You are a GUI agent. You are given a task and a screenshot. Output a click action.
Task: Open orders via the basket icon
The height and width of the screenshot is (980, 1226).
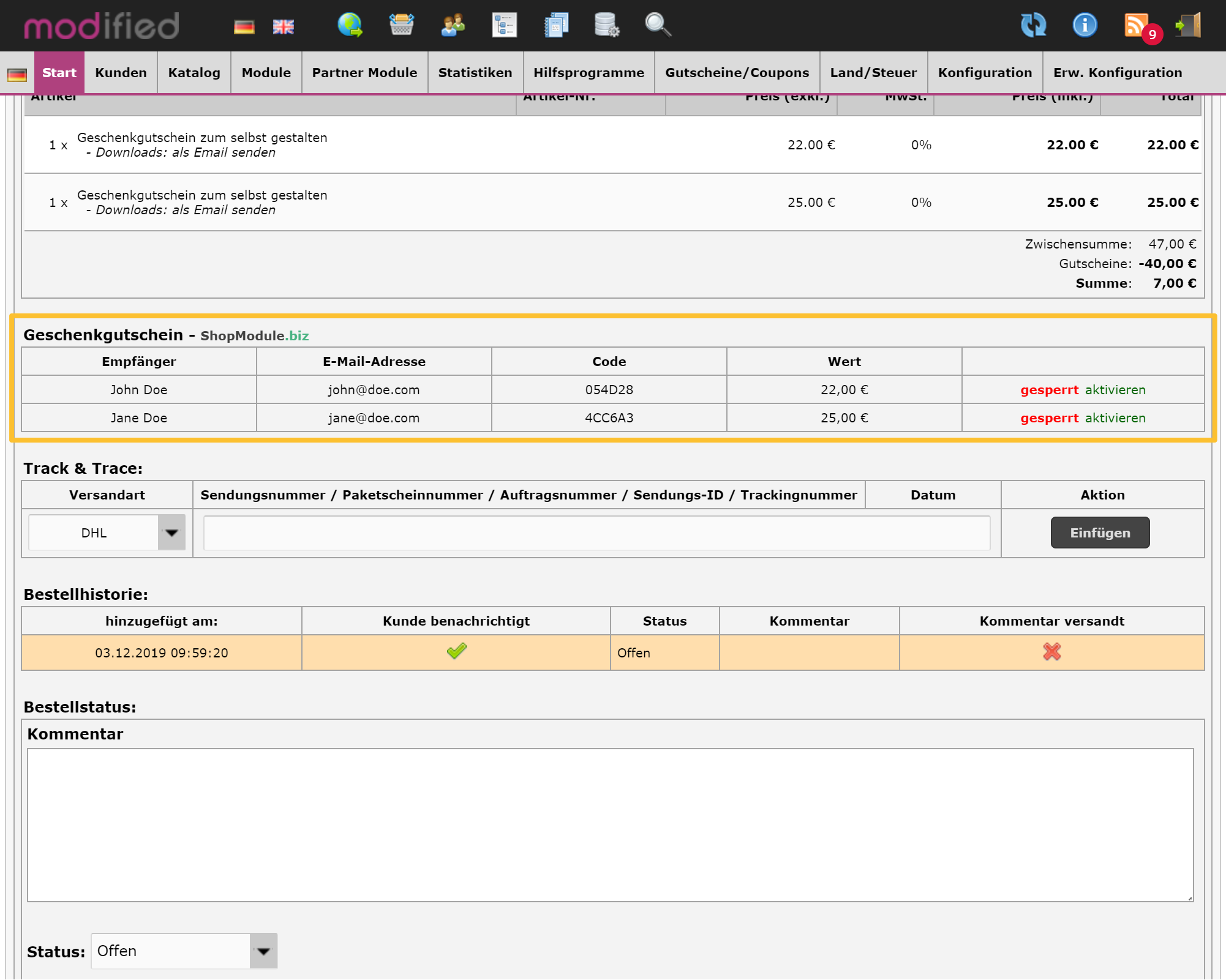(x=402, y=26)
